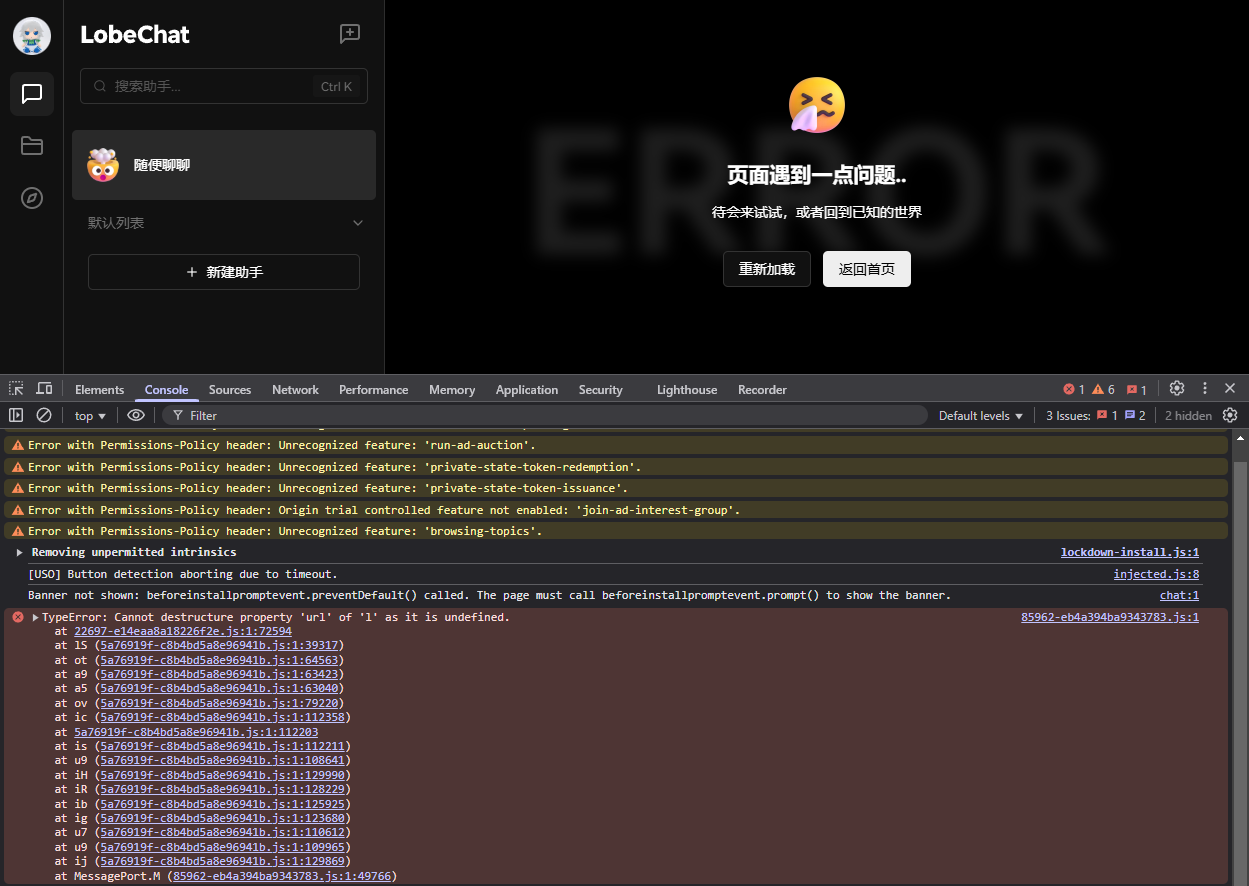Focus the 搜索助手 search field
The width and height of the screenshot is (1249, 886).
click(x=224, y=86)
